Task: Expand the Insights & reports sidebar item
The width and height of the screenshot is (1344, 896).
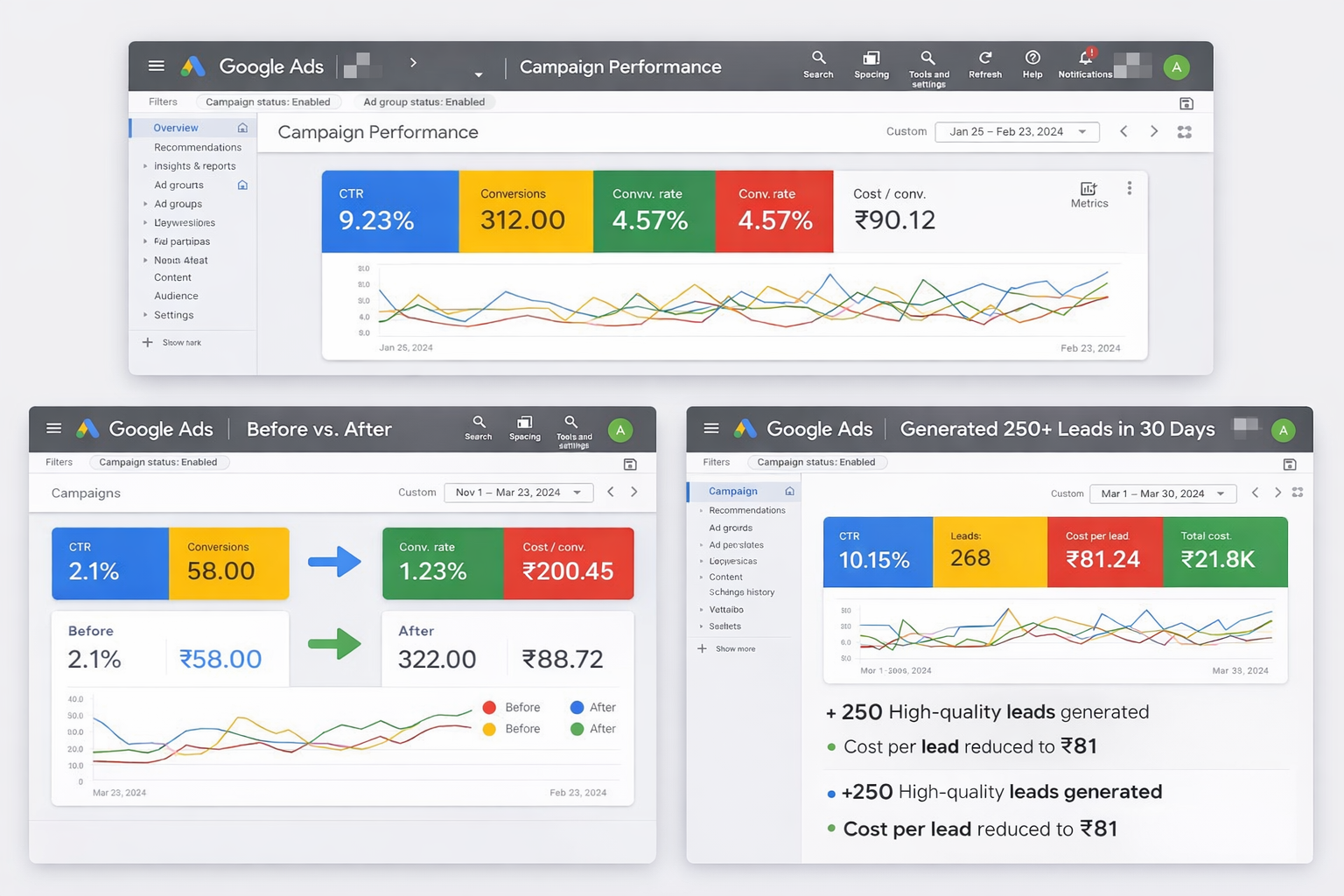Action: pos(194,166)
